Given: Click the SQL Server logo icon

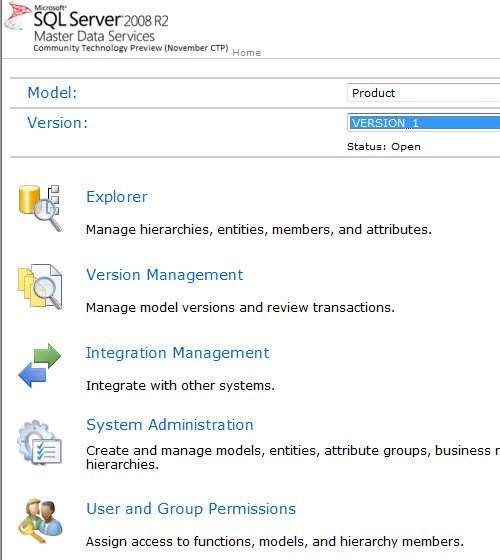Looking at the screenshot, I should [17, 16].
